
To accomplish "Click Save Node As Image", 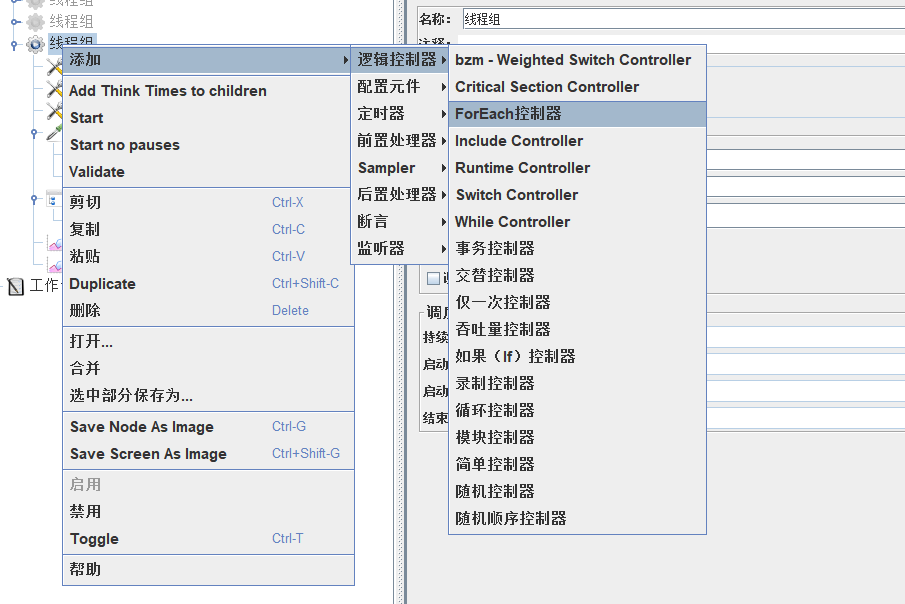I will [x=142, y=427].
